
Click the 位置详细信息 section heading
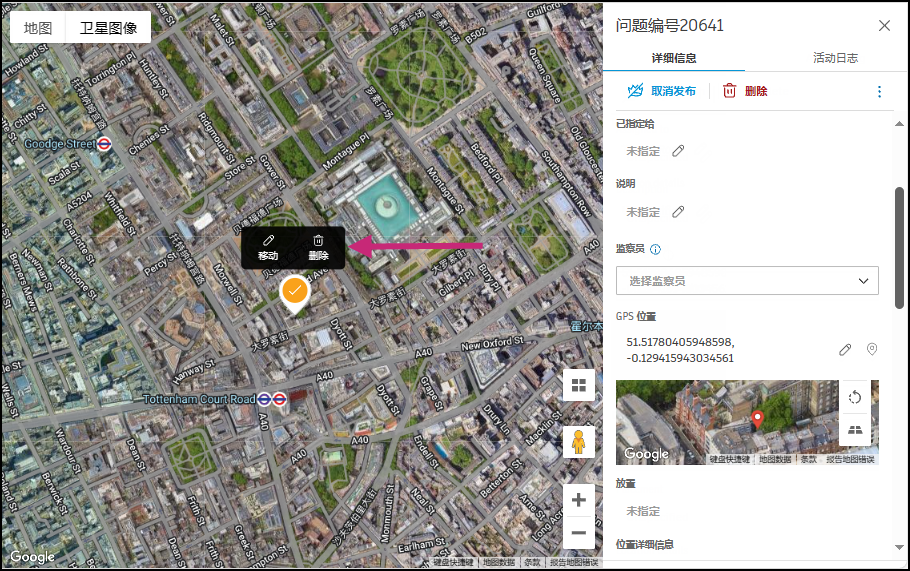point(644,544)
